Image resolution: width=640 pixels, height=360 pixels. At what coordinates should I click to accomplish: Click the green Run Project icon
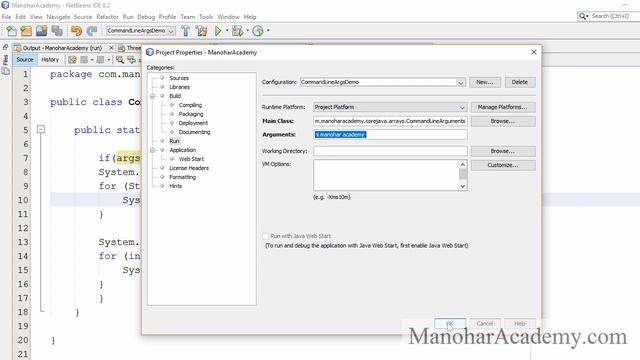pos(218,31)
